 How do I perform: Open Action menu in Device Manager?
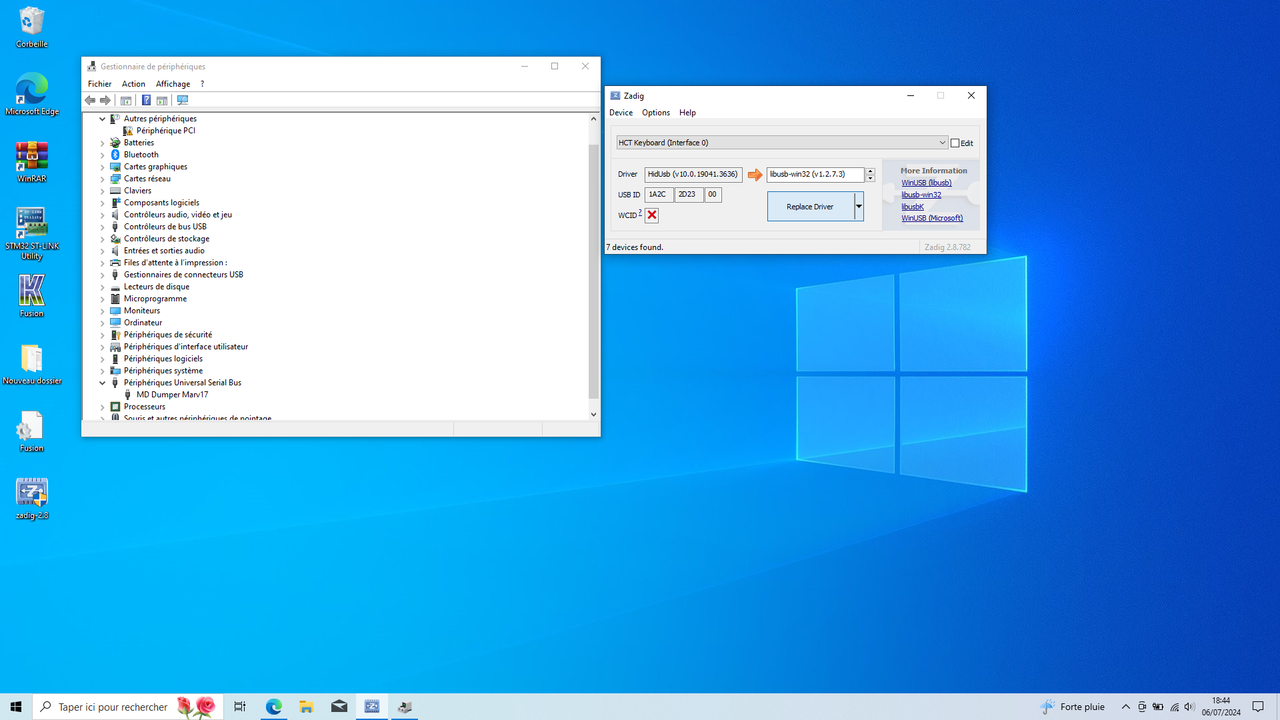pos(133,84)
